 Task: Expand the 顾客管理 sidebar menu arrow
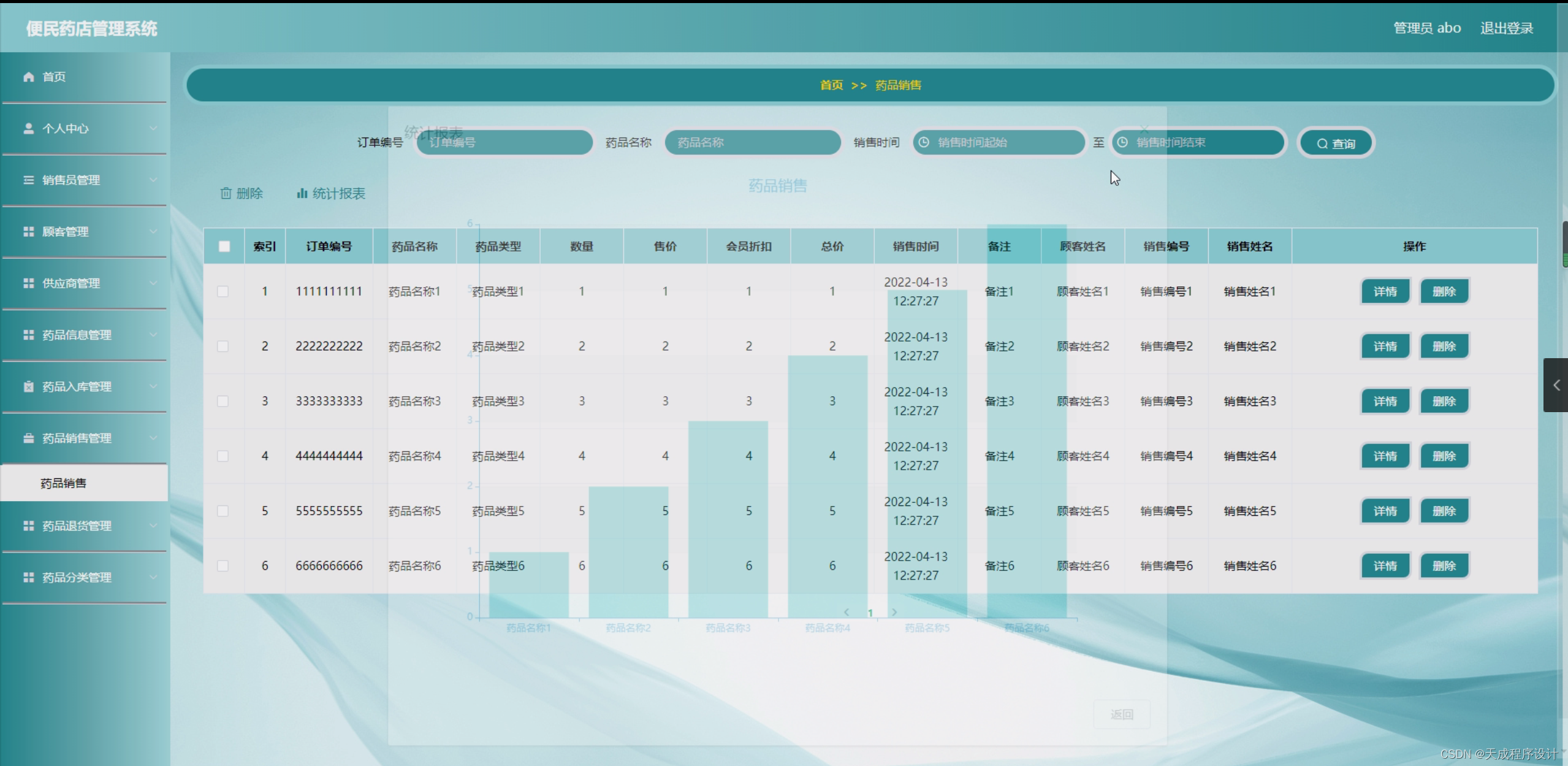[153, 231]
